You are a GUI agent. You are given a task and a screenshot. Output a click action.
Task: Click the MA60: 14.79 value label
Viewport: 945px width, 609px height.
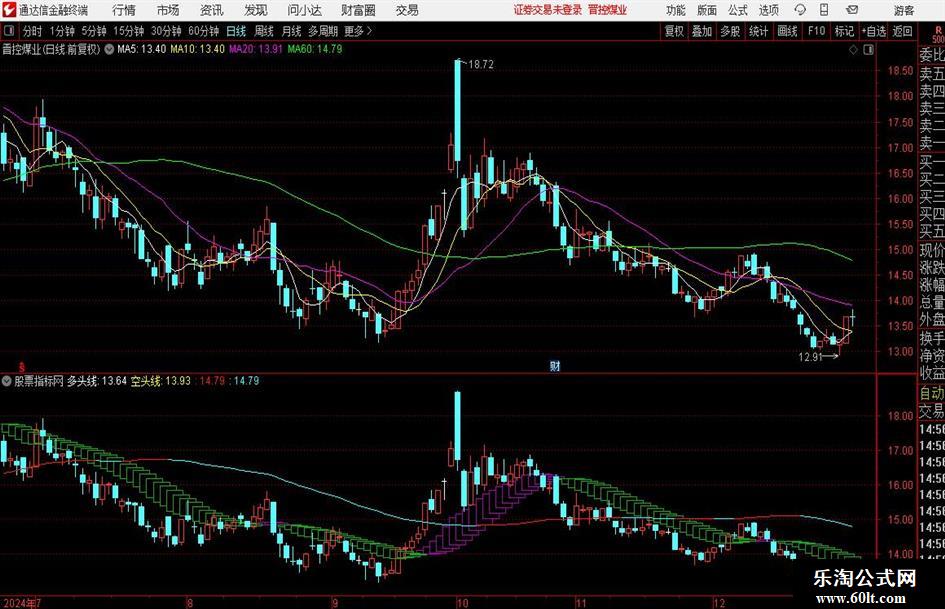(315, 49)
